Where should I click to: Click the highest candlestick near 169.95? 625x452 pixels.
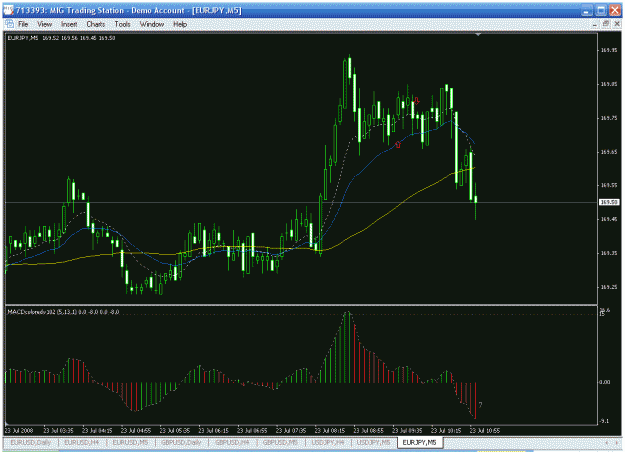350,68
